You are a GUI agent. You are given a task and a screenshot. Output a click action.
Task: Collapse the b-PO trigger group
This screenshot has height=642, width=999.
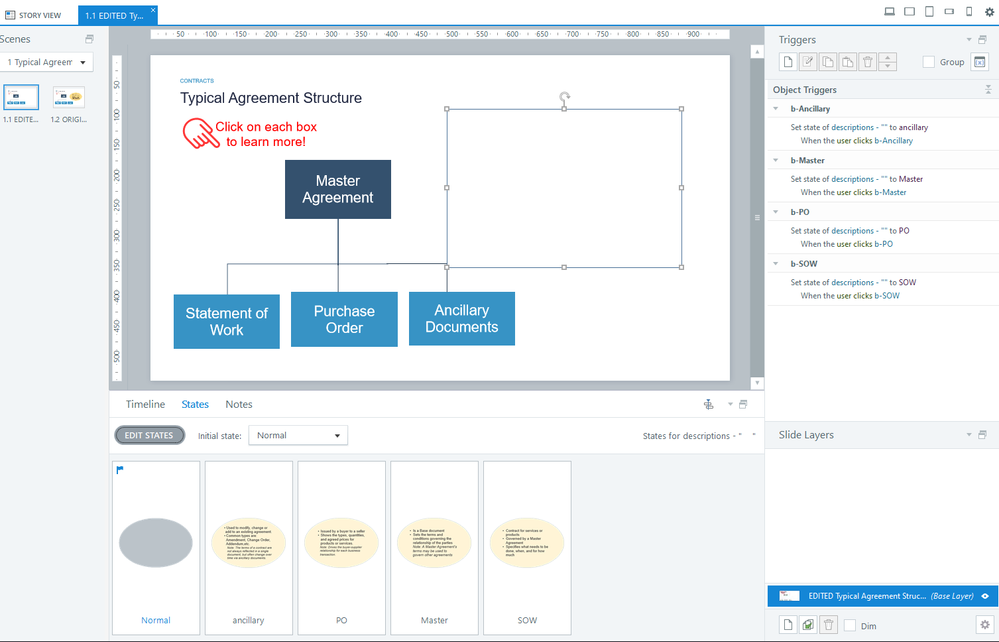click(x=776, y=212)
